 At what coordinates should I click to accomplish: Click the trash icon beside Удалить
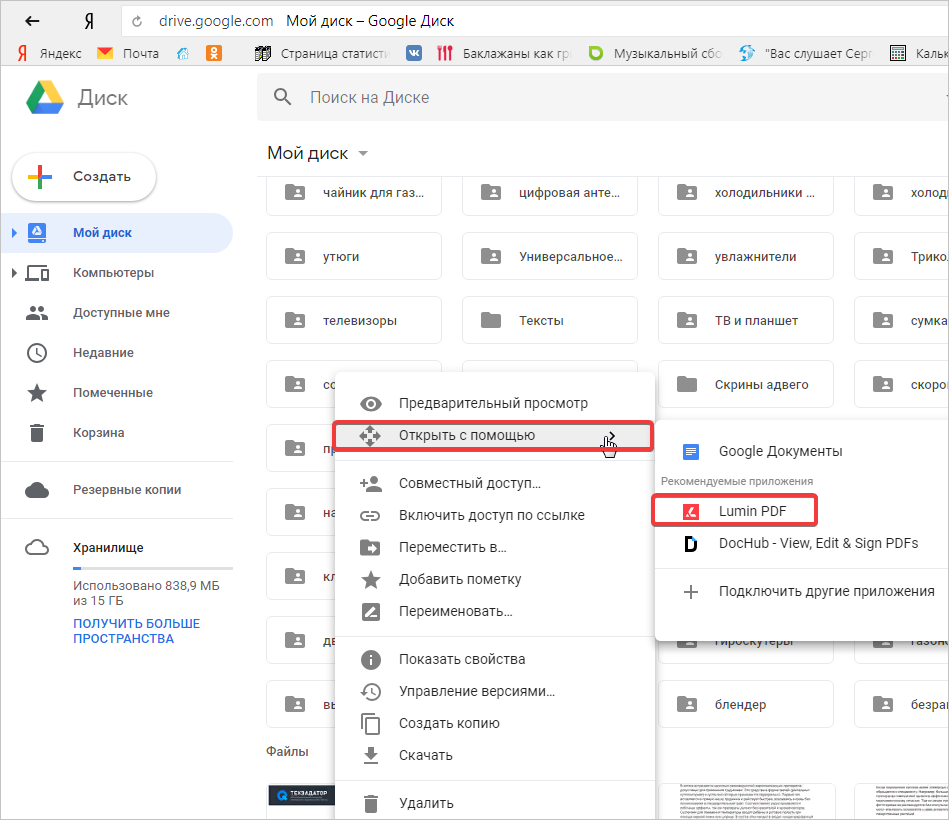coord(371,803)
